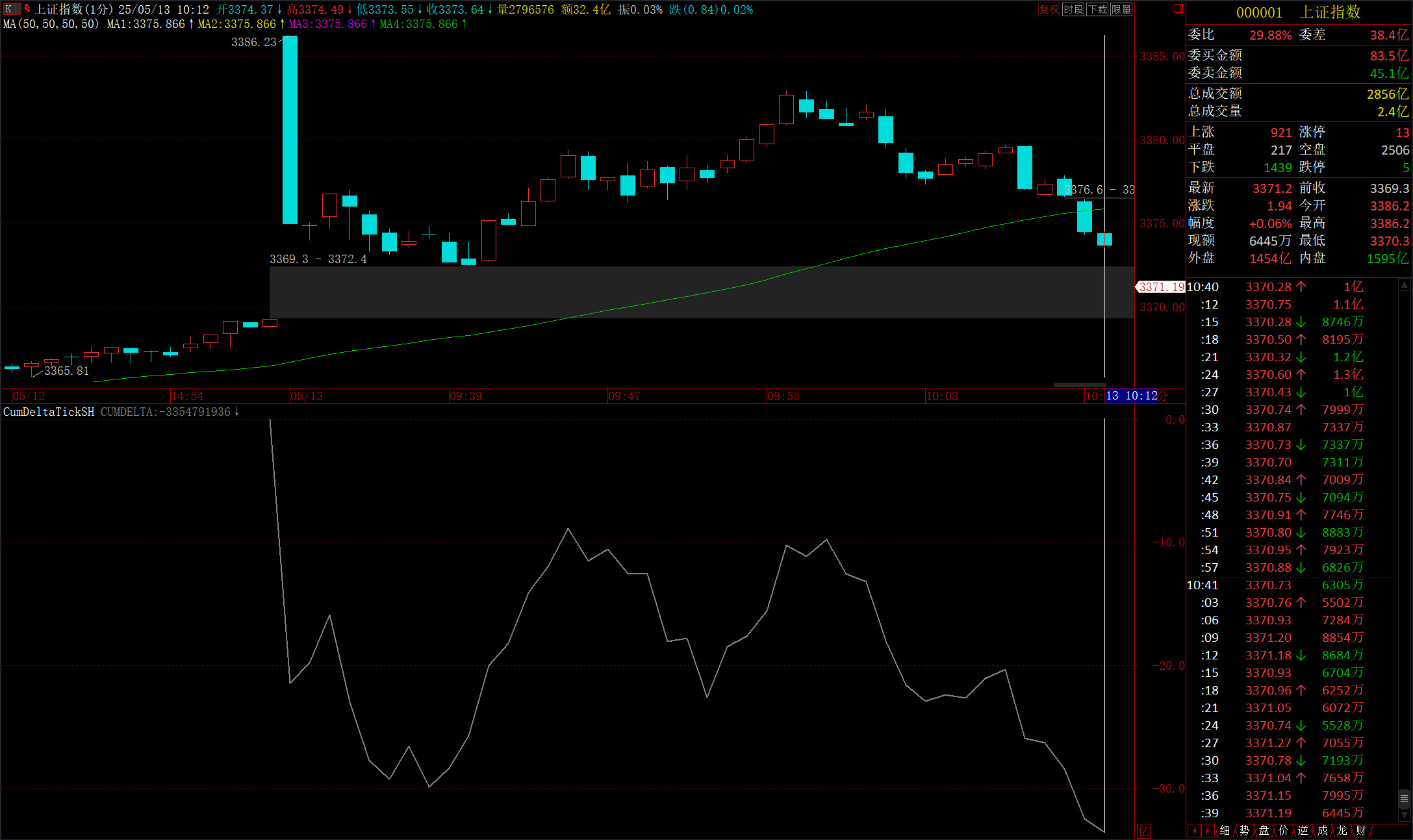Click the blue 13 10:12 cursor time label
The image size is (1413, 840).
coord(1131,396)
